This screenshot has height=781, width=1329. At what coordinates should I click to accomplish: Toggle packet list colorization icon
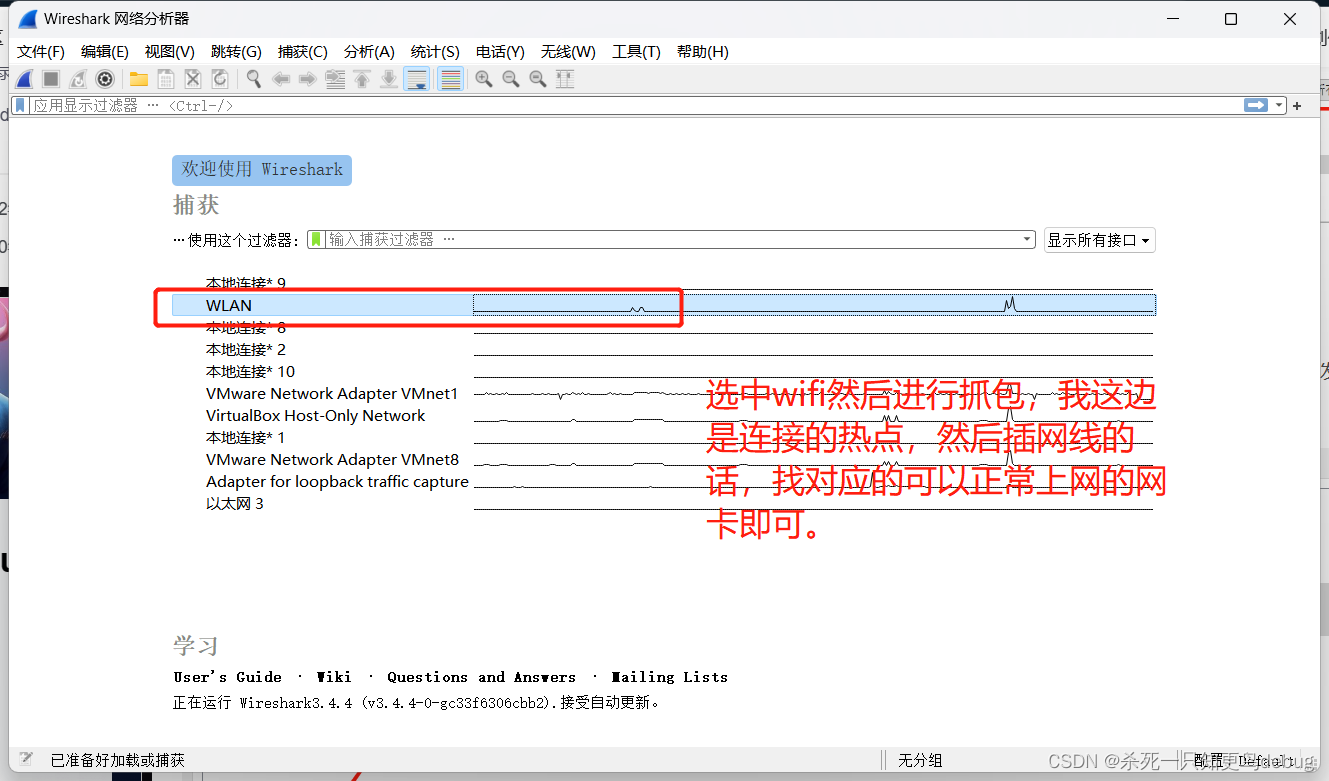point(451,79)
